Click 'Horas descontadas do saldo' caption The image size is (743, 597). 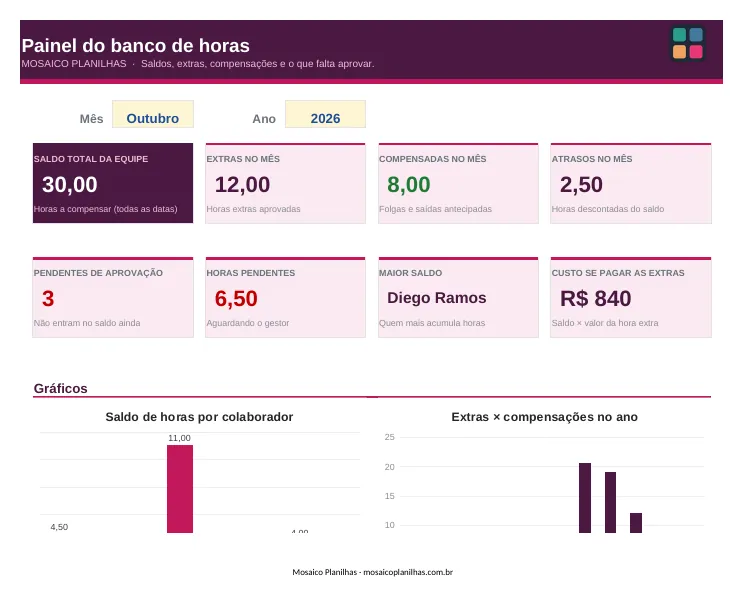point(608,209)
